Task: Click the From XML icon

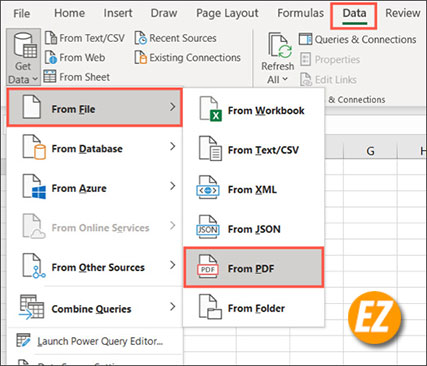Action: [208, 188]
